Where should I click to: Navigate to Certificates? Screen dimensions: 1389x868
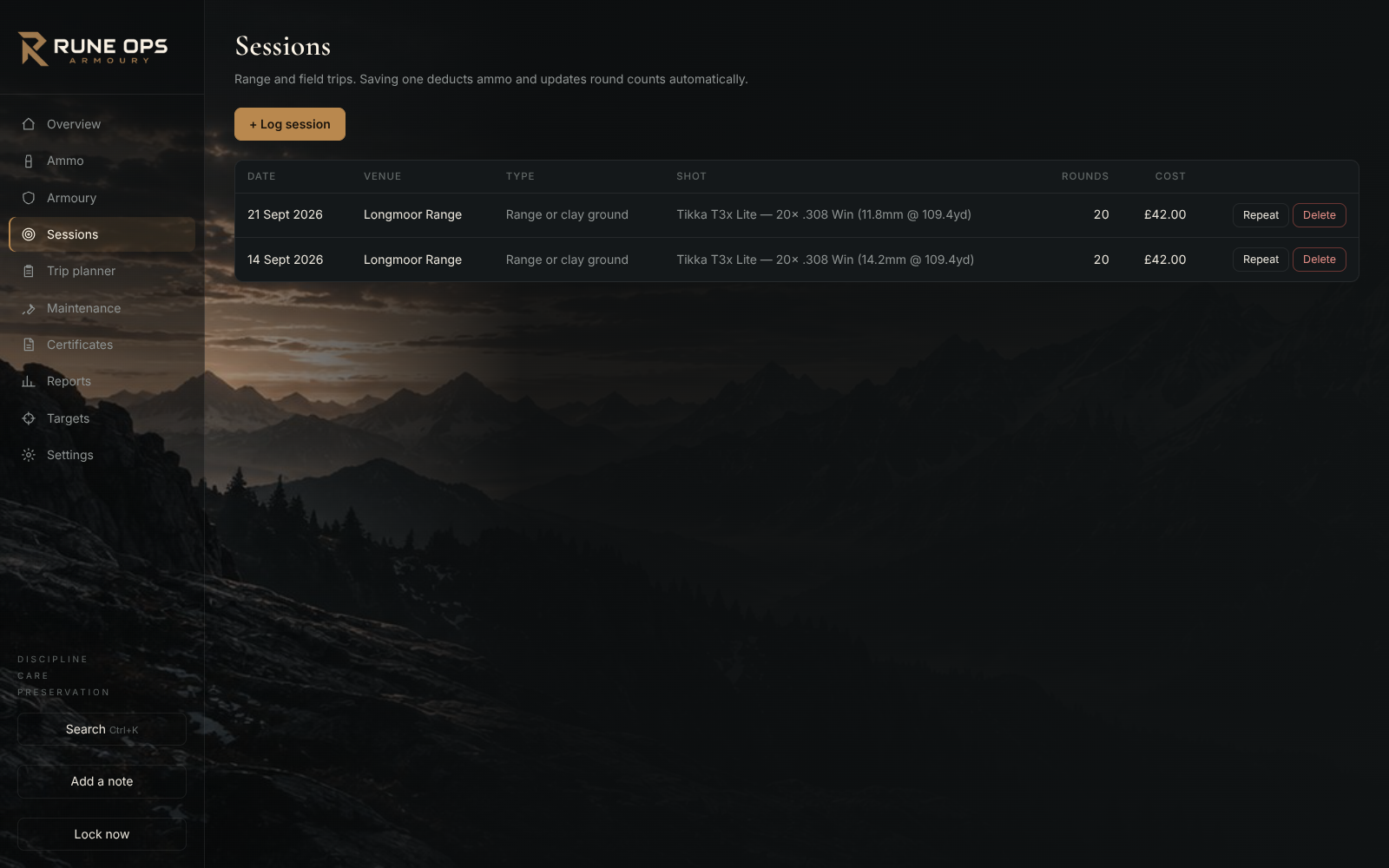pos(102,345)
